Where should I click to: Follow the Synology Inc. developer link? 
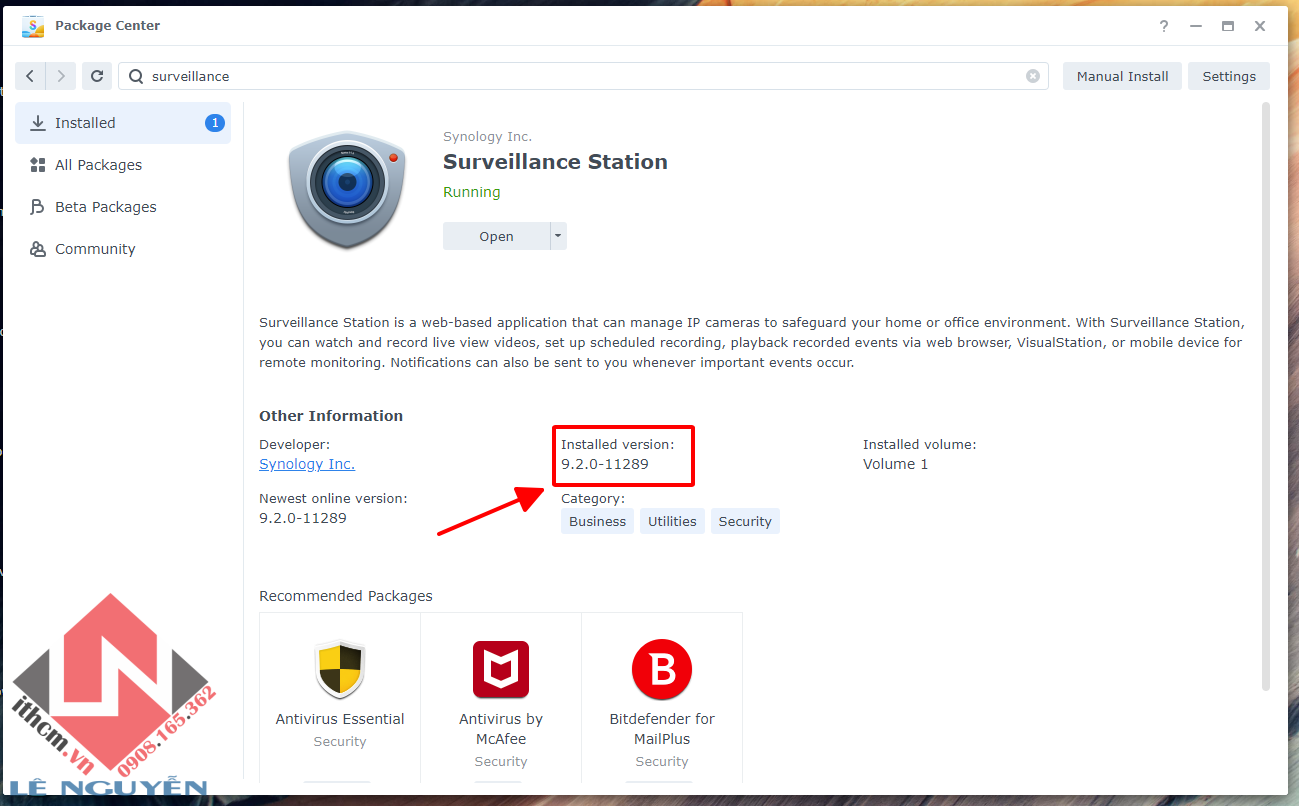307,464
